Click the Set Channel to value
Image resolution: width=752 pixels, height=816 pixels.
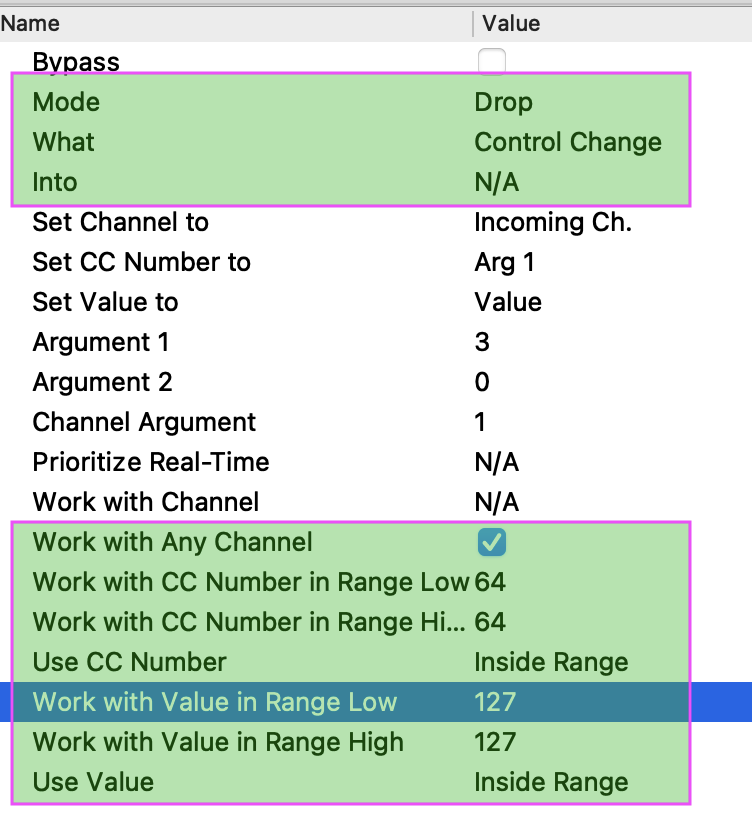(x=552, y=222)
